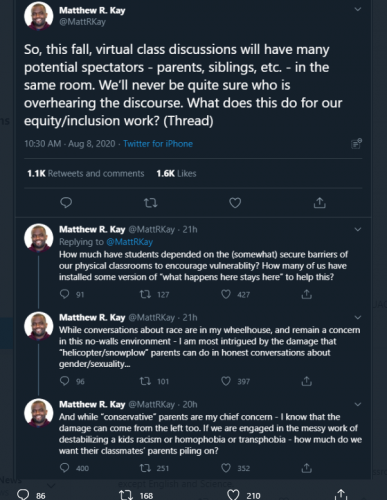Like the reply with 427 likes

tap(226, 294)
